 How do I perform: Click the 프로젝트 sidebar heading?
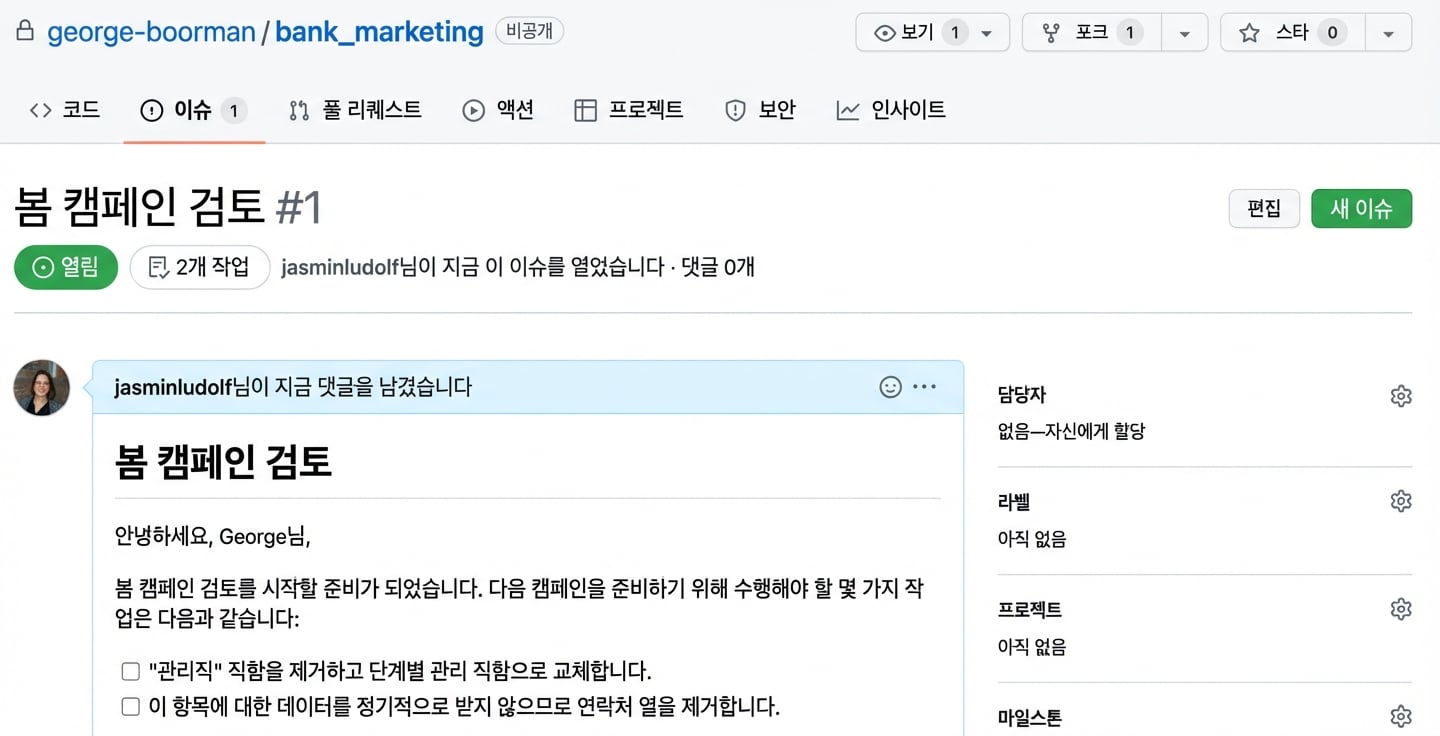coord(1030,609)
